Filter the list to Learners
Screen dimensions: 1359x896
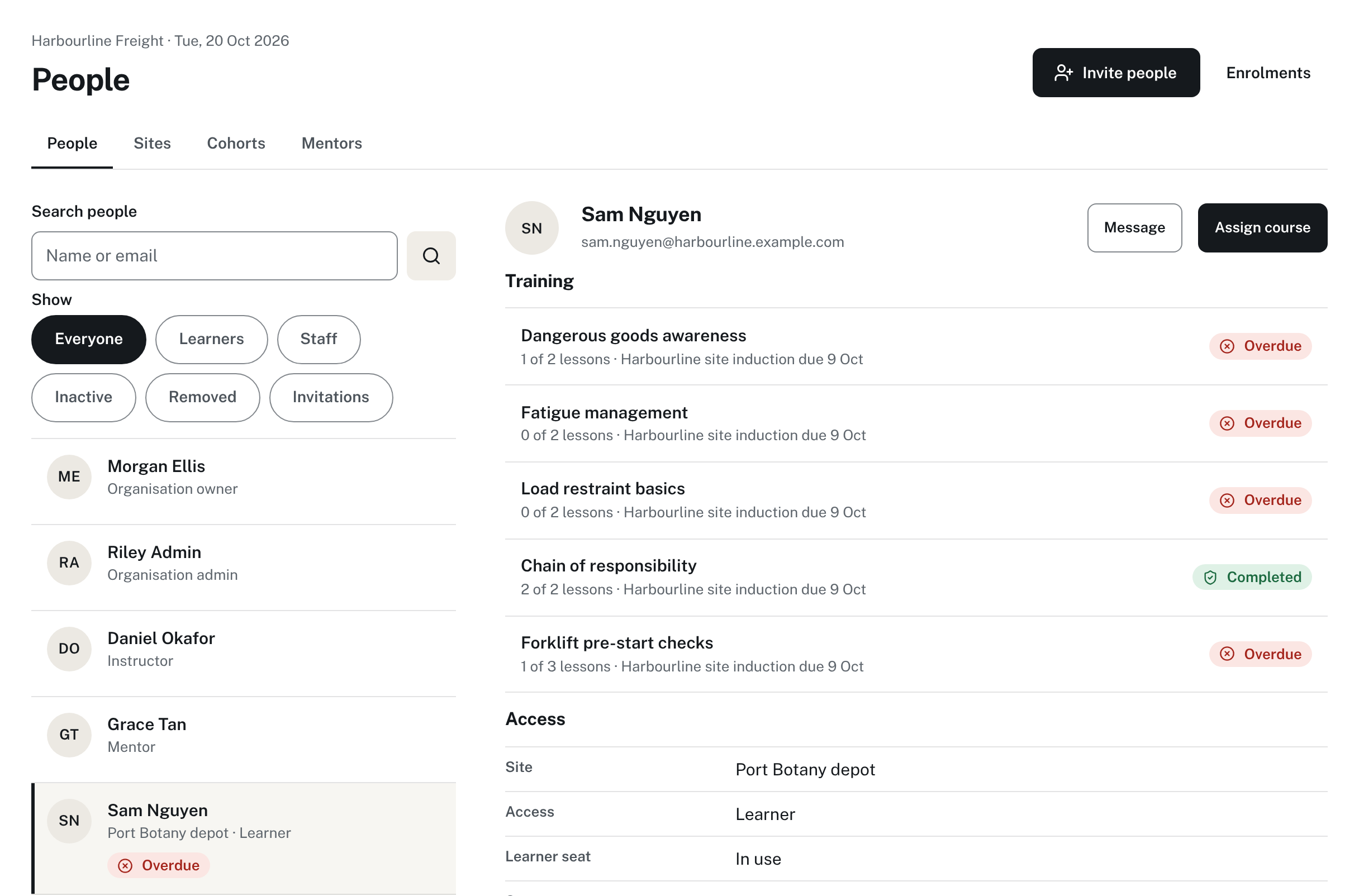(211, 339)
